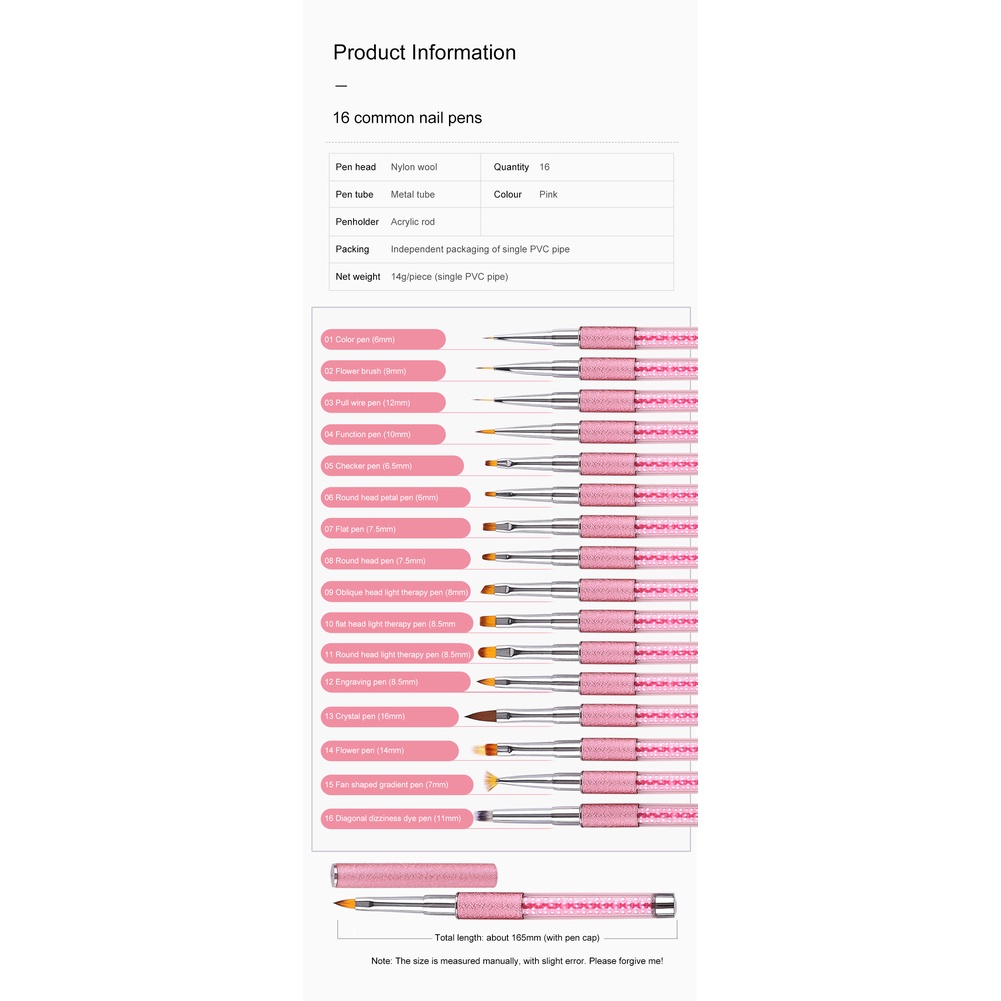Click the '16 common nail pens' subtitle
The image size is (1001, 1001).
click(x=407, y=118)
